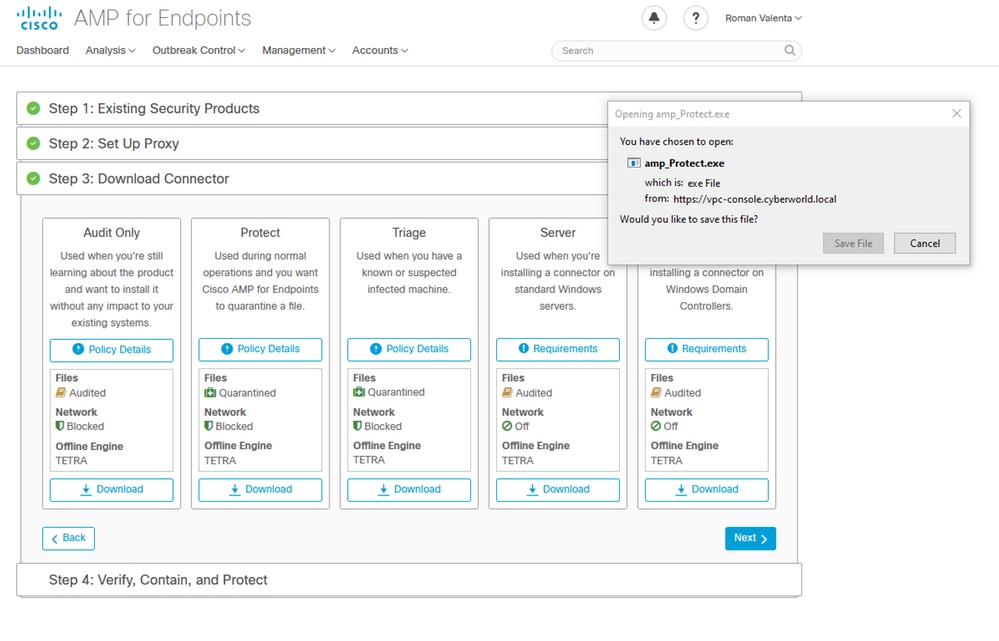
Task: Go to the Dashboard
Action: [43, 50]
